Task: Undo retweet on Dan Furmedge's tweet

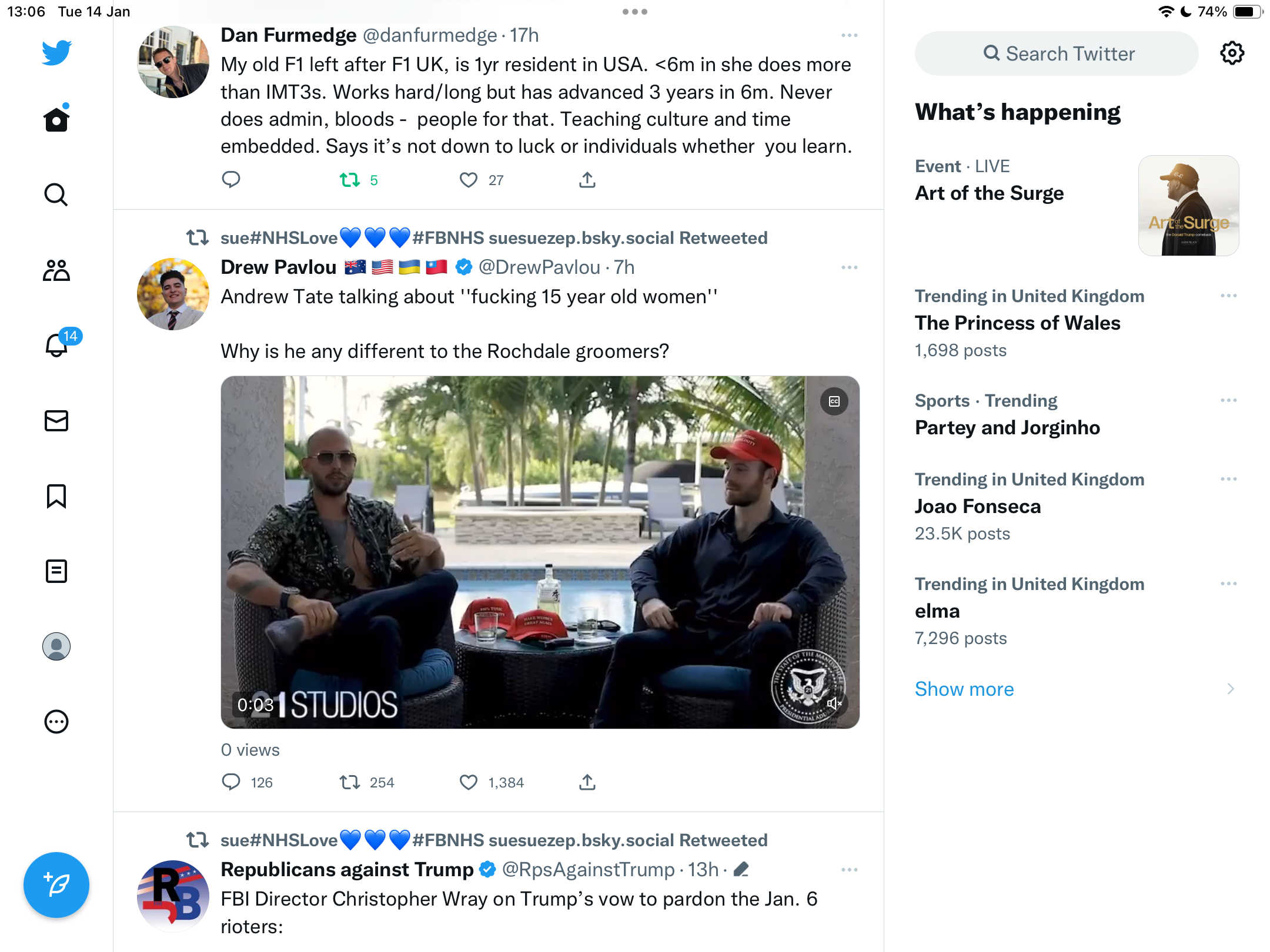Action: [350, 180]
